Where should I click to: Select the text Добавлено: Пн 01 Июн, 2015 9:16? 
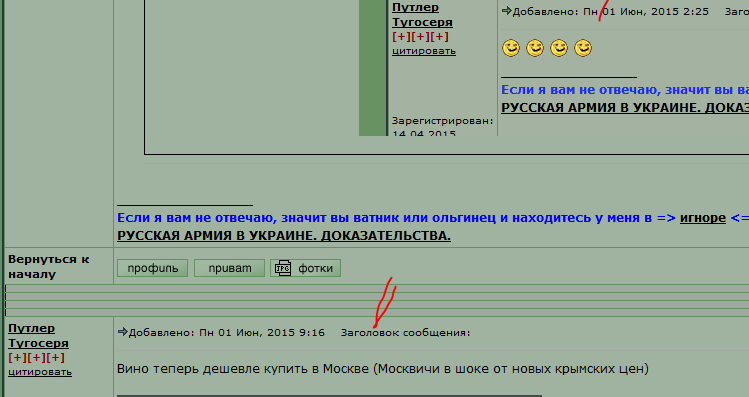[x=226, y=332]
